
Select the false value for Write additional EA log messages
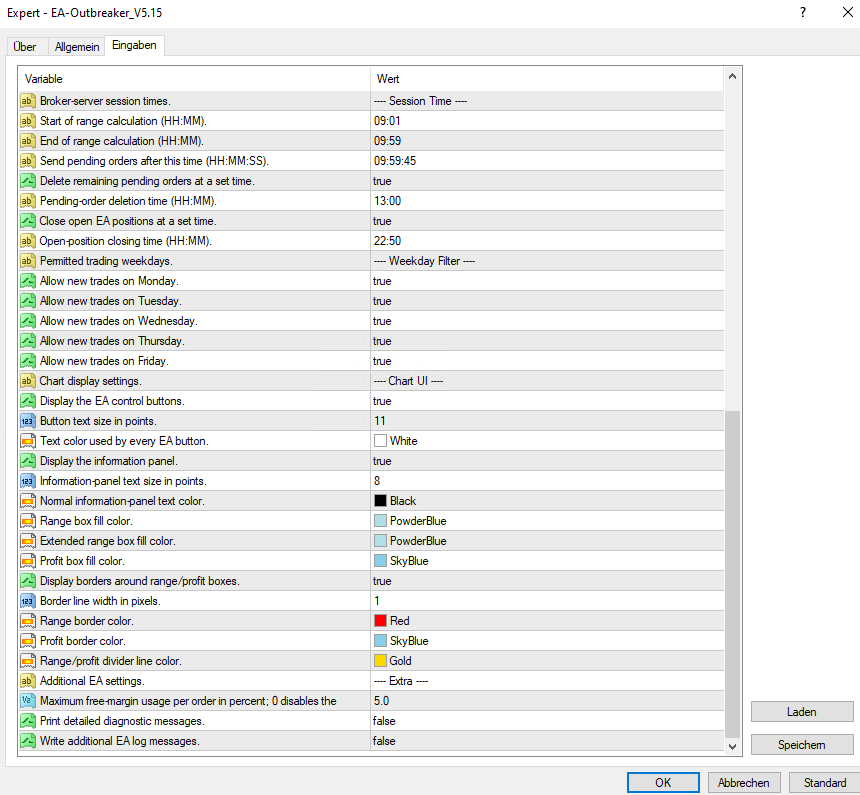384,741
